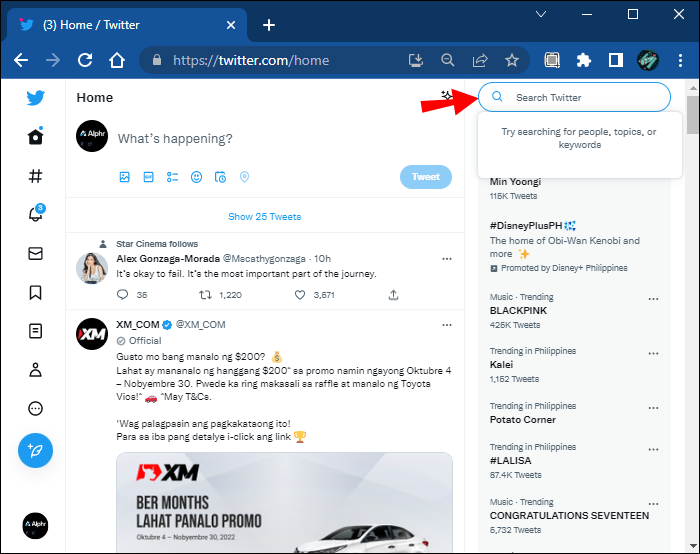Open Messages envelope icon
Screen dimensions: 700x554
point(35,254)
